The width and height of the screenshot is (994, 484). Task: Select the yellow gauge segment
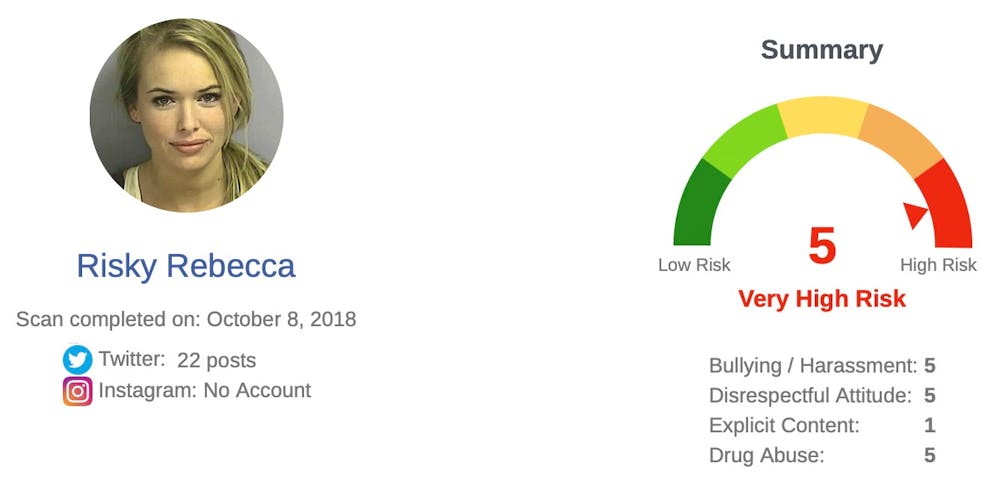point(822,117)
